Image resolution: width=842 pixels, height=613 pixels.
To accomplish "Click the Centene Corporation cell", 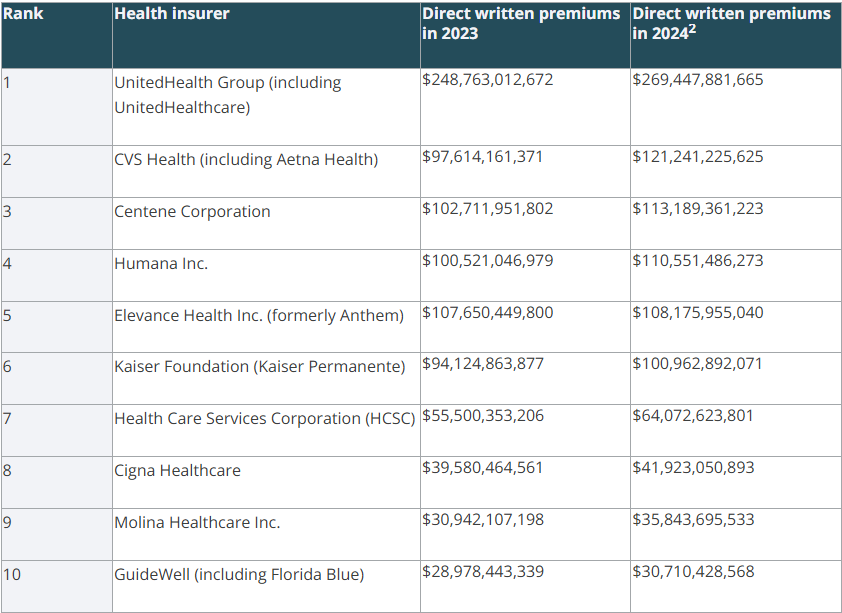I will (192, 211).
